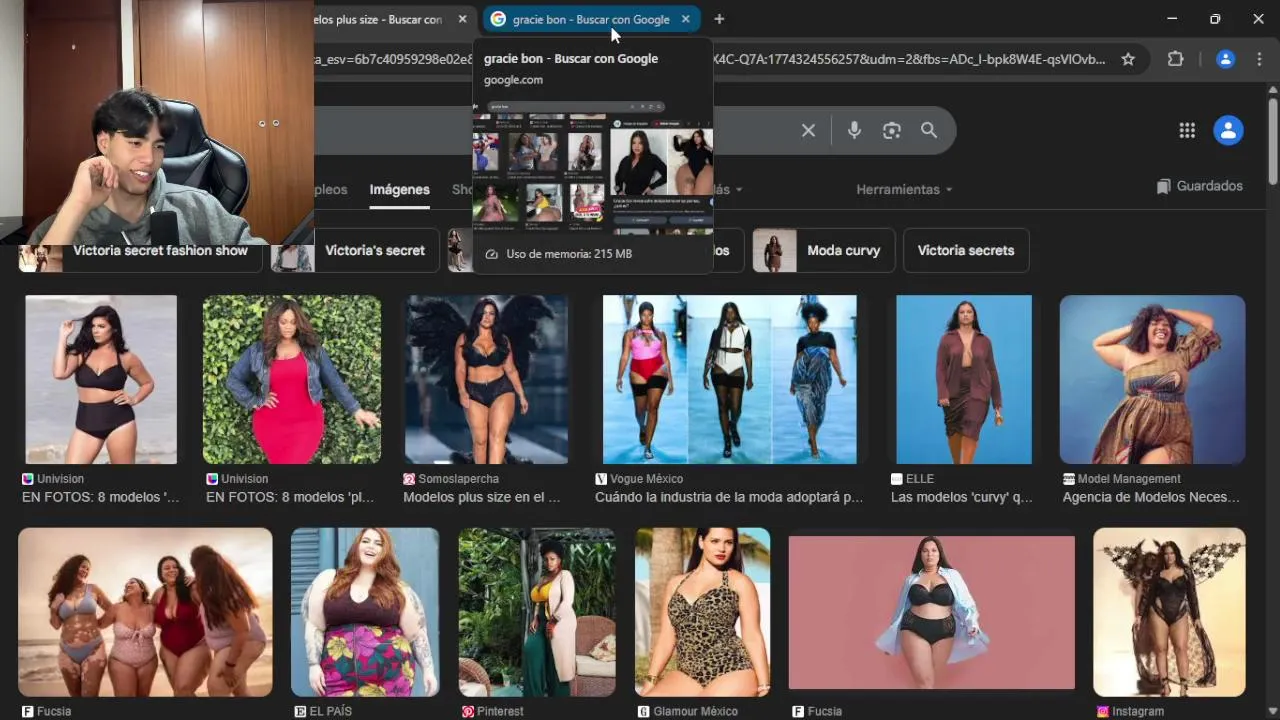
Task: Search by image with Google Lens icon
Action: point(892,130)
